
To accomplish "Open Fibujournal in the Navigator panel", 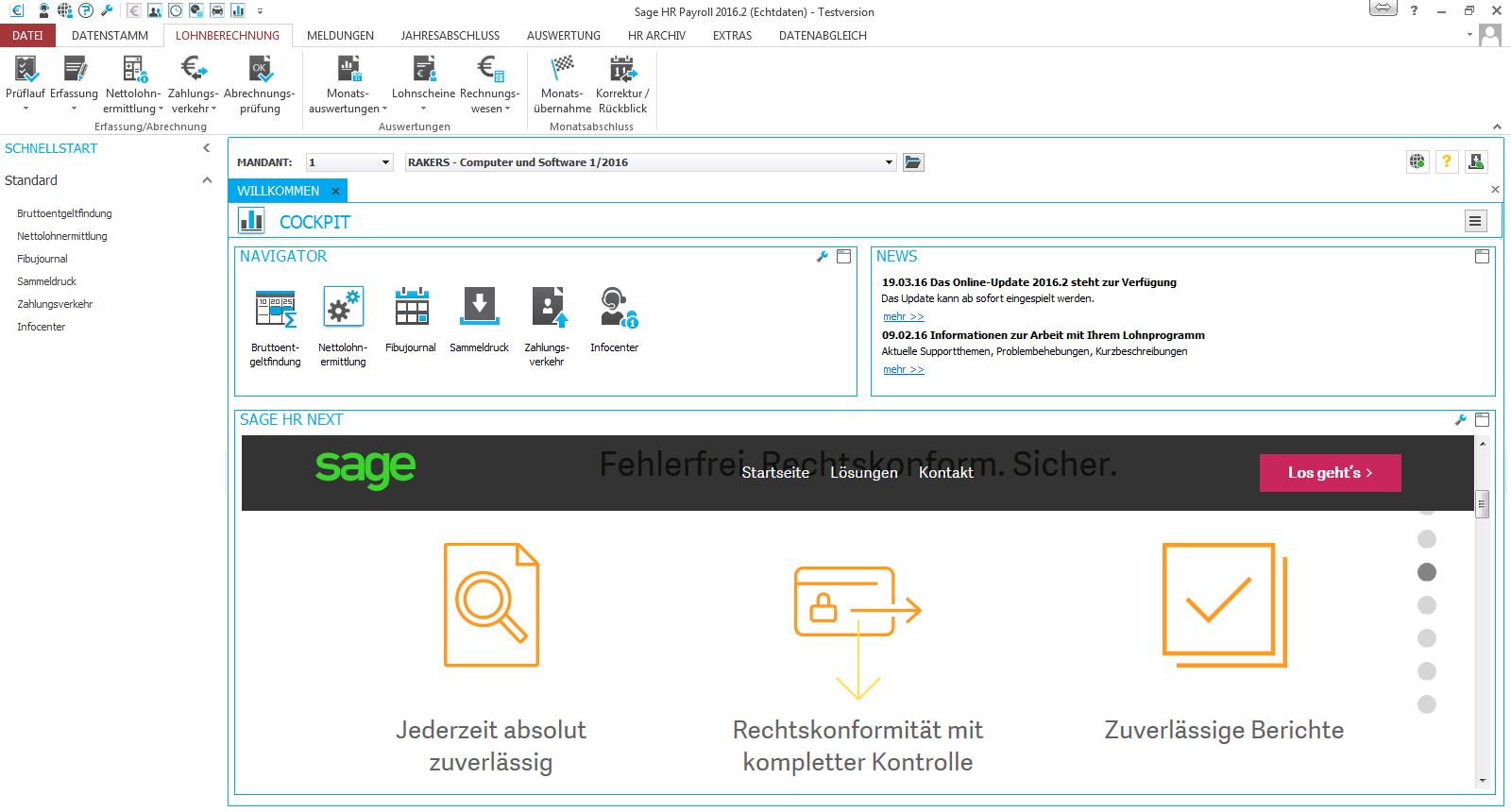I will (x=412, y=308).
